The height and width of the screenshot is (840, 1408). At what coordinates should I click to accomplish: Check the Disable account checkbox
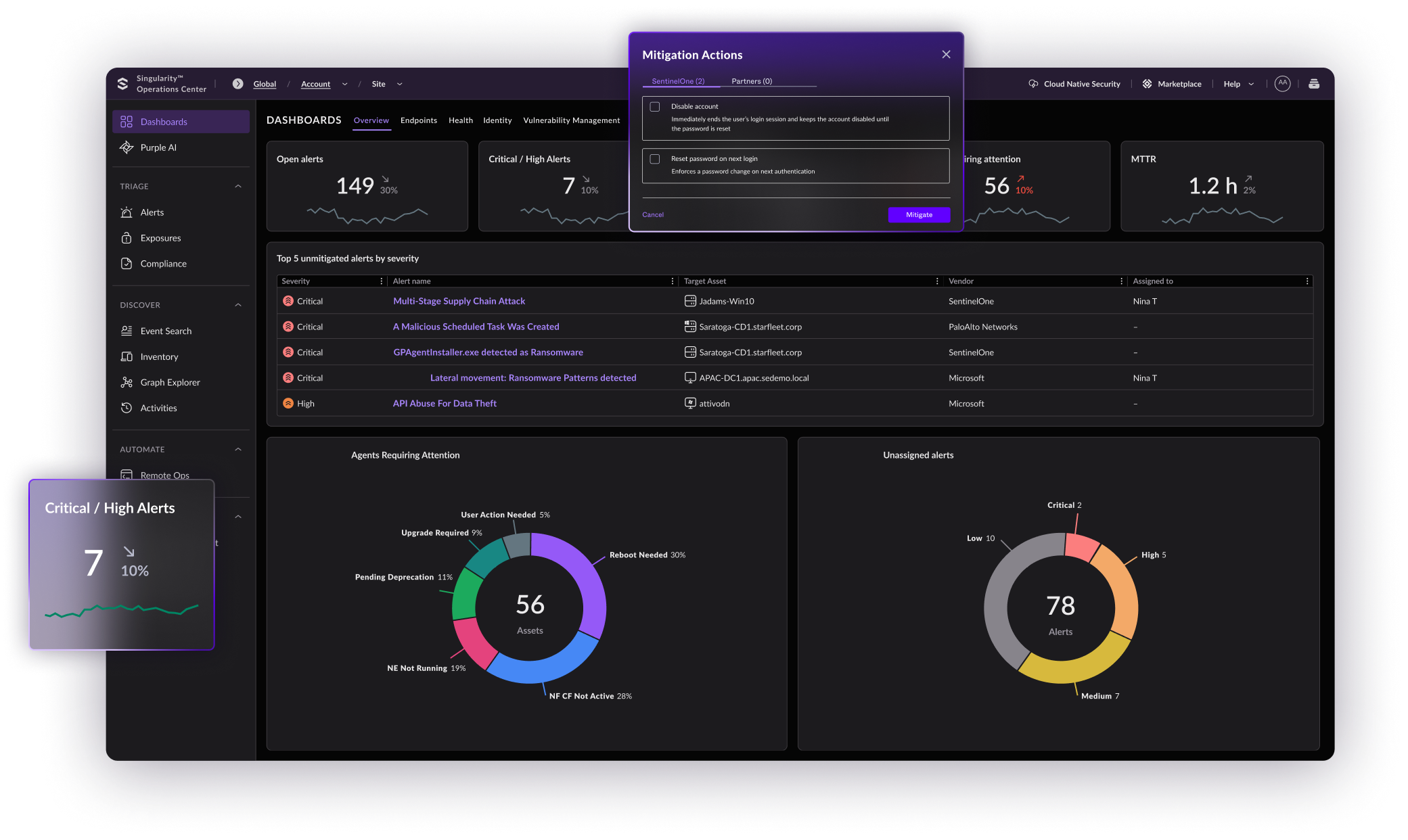(655, 107)
